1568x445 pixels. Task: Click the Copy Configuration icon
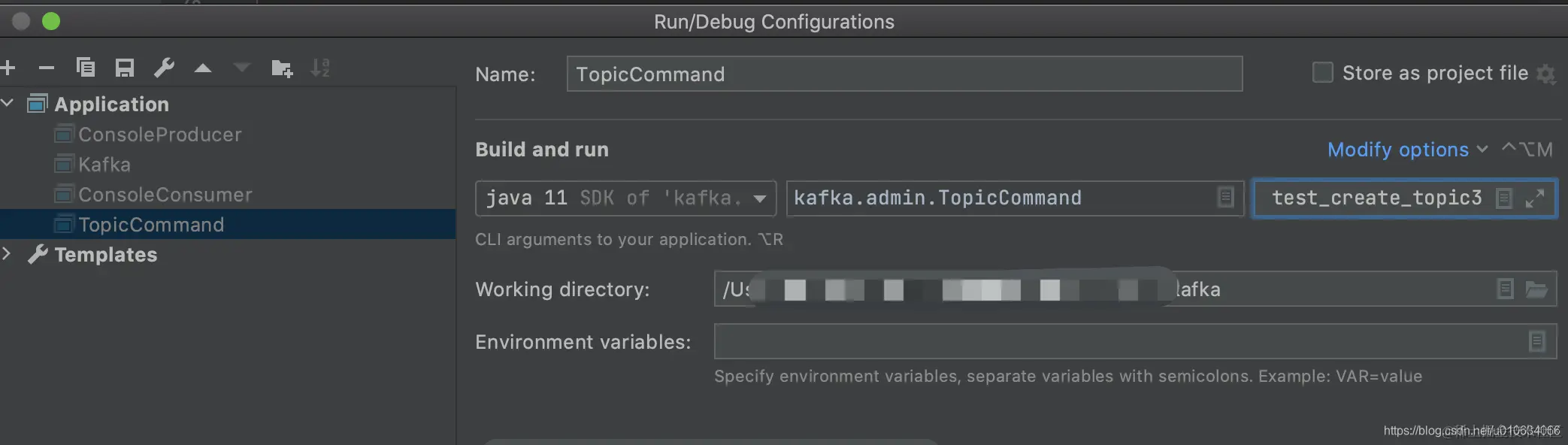pyautogui.click(x=86, y=68)
